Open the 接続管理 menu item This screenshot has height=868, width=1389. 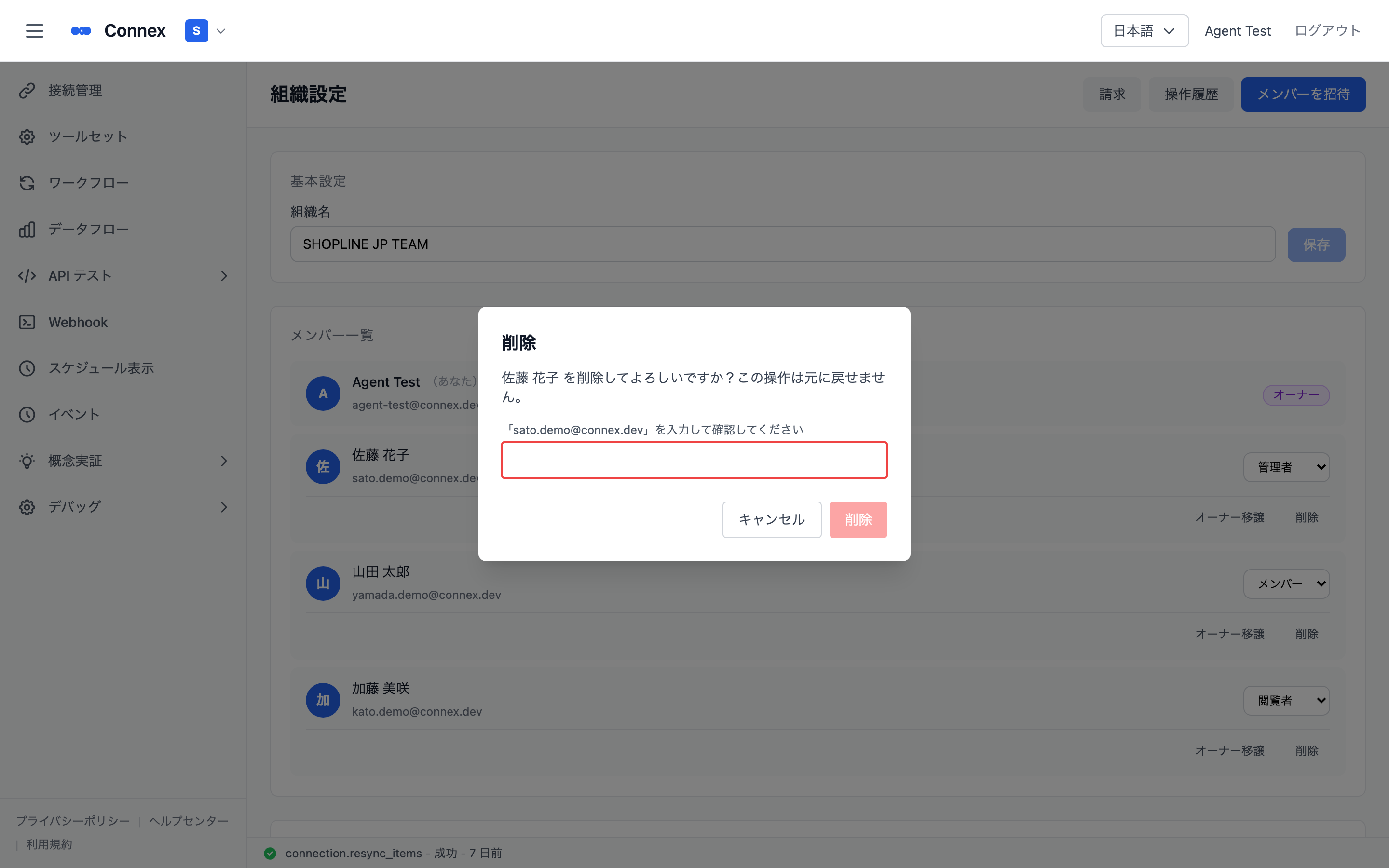pyautogui.click(x=123, y=91)
